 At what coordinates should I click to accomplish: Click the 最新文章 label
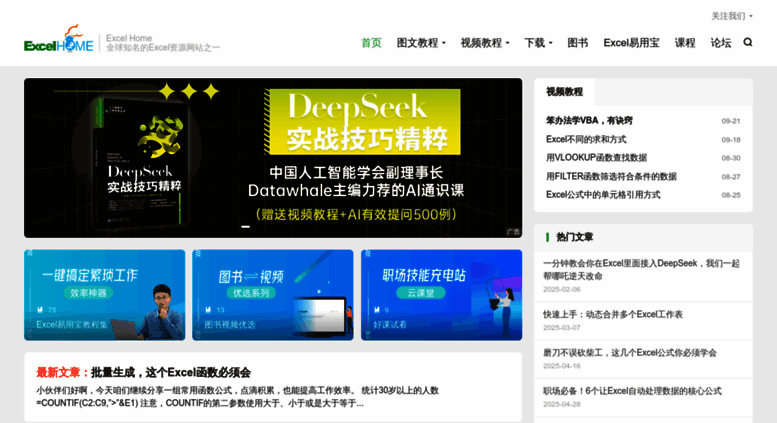click(x=62, y=372)
